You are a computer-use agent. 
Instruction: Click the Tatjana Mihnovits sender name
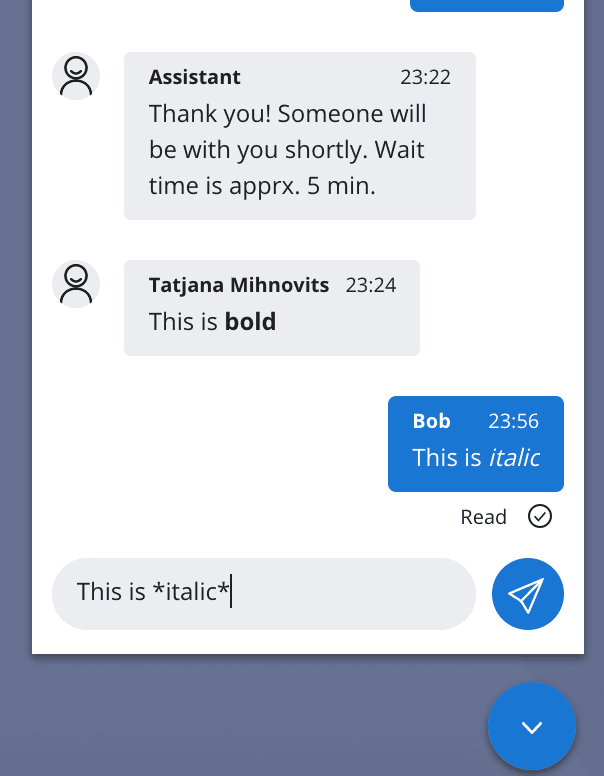[x=239, y=285]
